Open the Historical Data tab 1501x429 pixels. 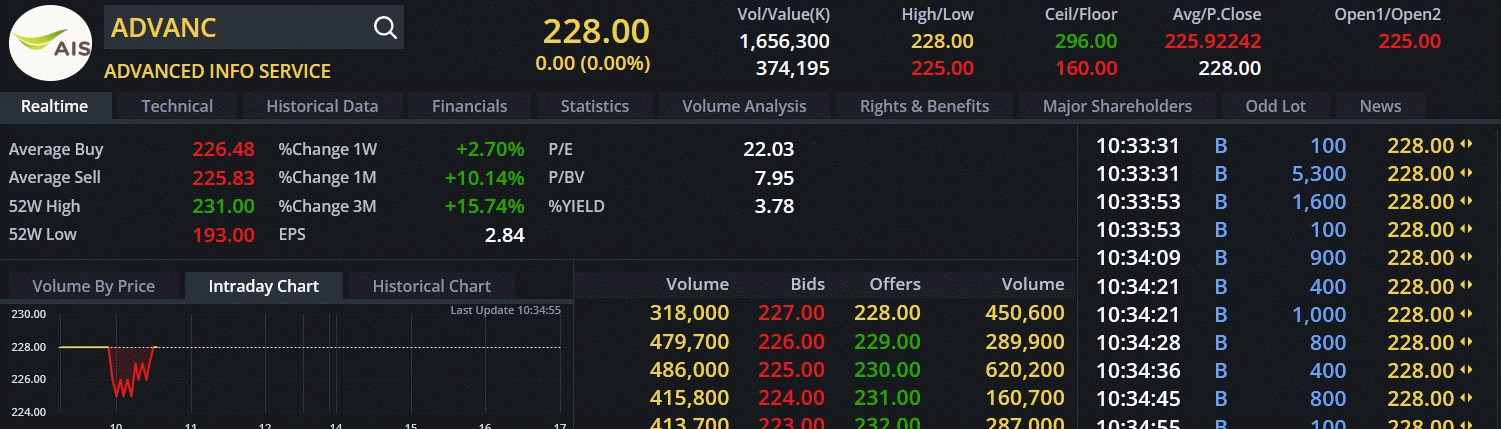click(x=322, y=106)
